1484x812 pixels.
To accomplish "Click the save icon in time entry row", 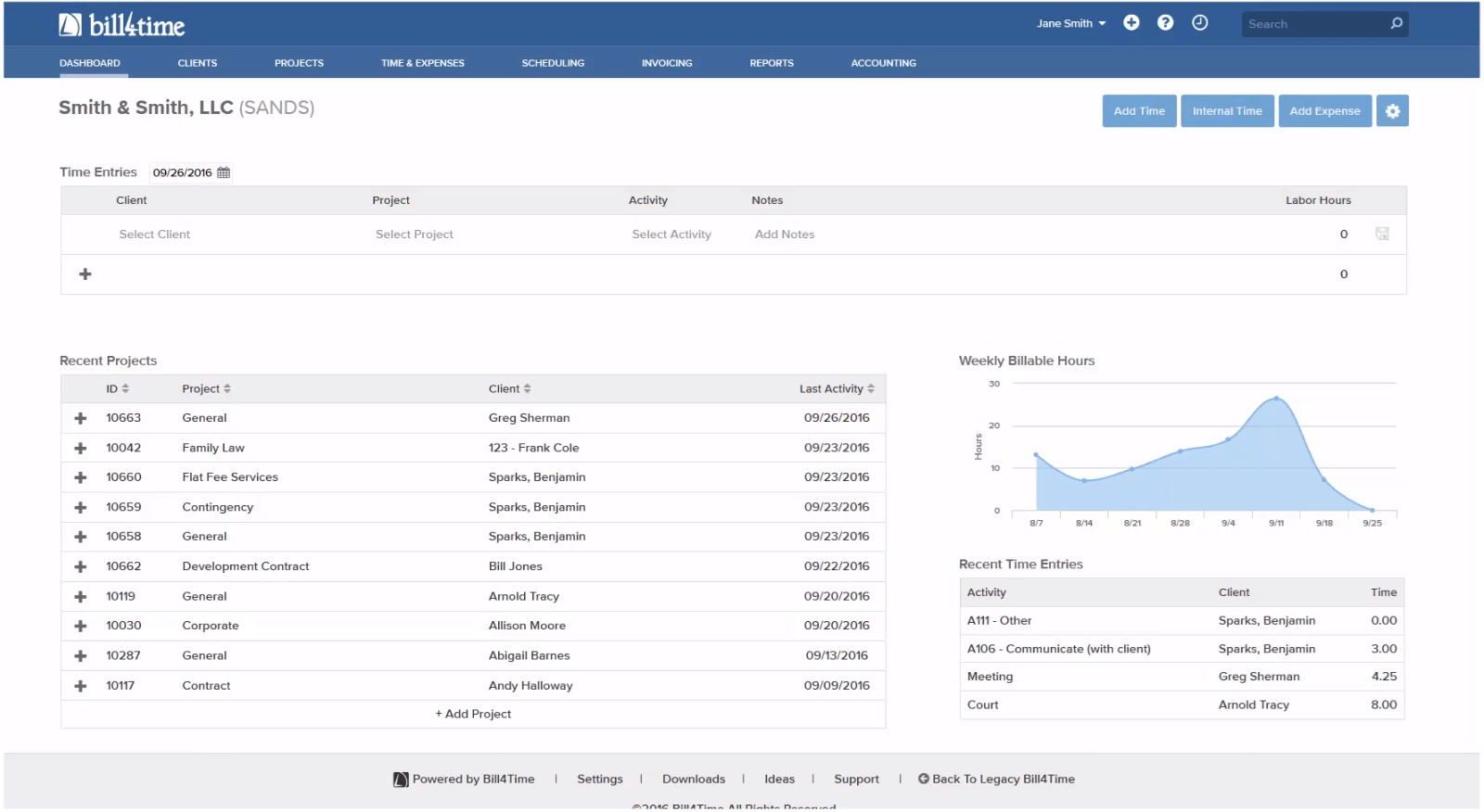I will [1382, 235].
